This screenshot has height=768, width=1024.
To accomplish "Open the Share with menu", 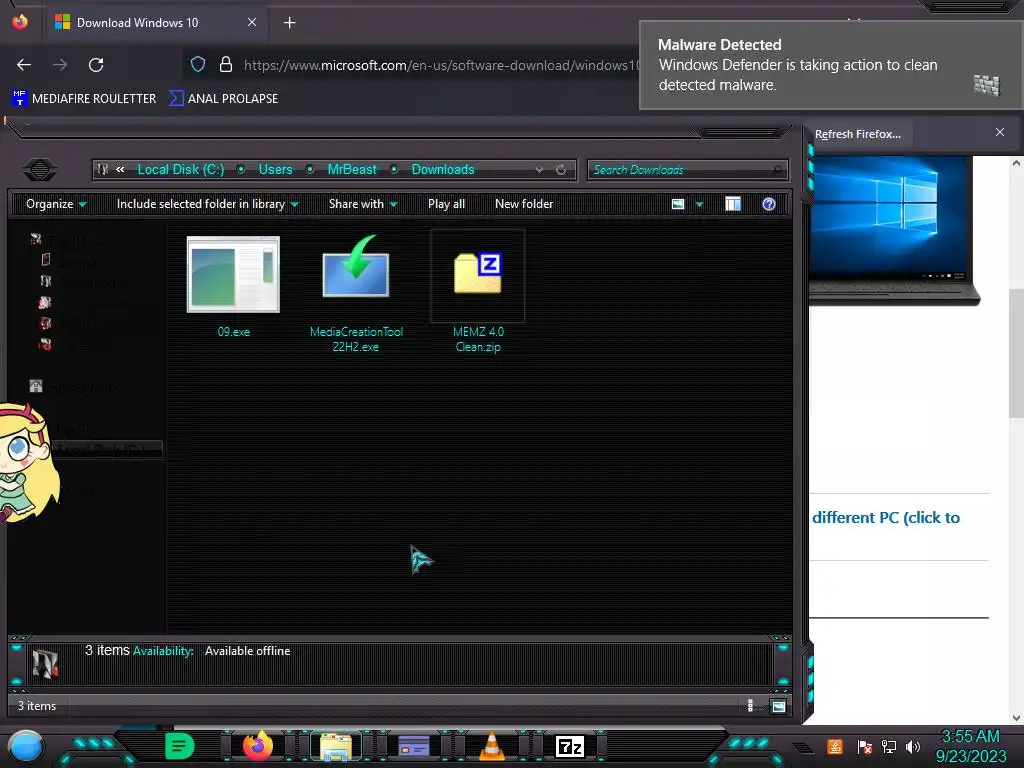I will [363, 204].
